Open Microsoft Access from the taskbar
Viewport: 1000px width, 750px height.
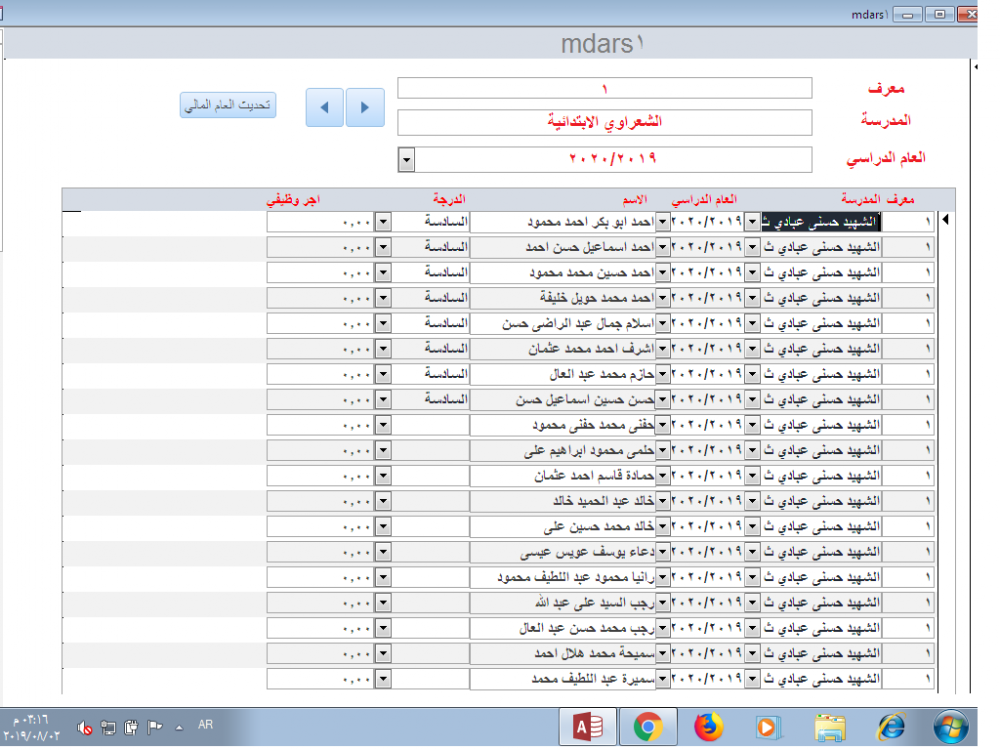(587, 727)
